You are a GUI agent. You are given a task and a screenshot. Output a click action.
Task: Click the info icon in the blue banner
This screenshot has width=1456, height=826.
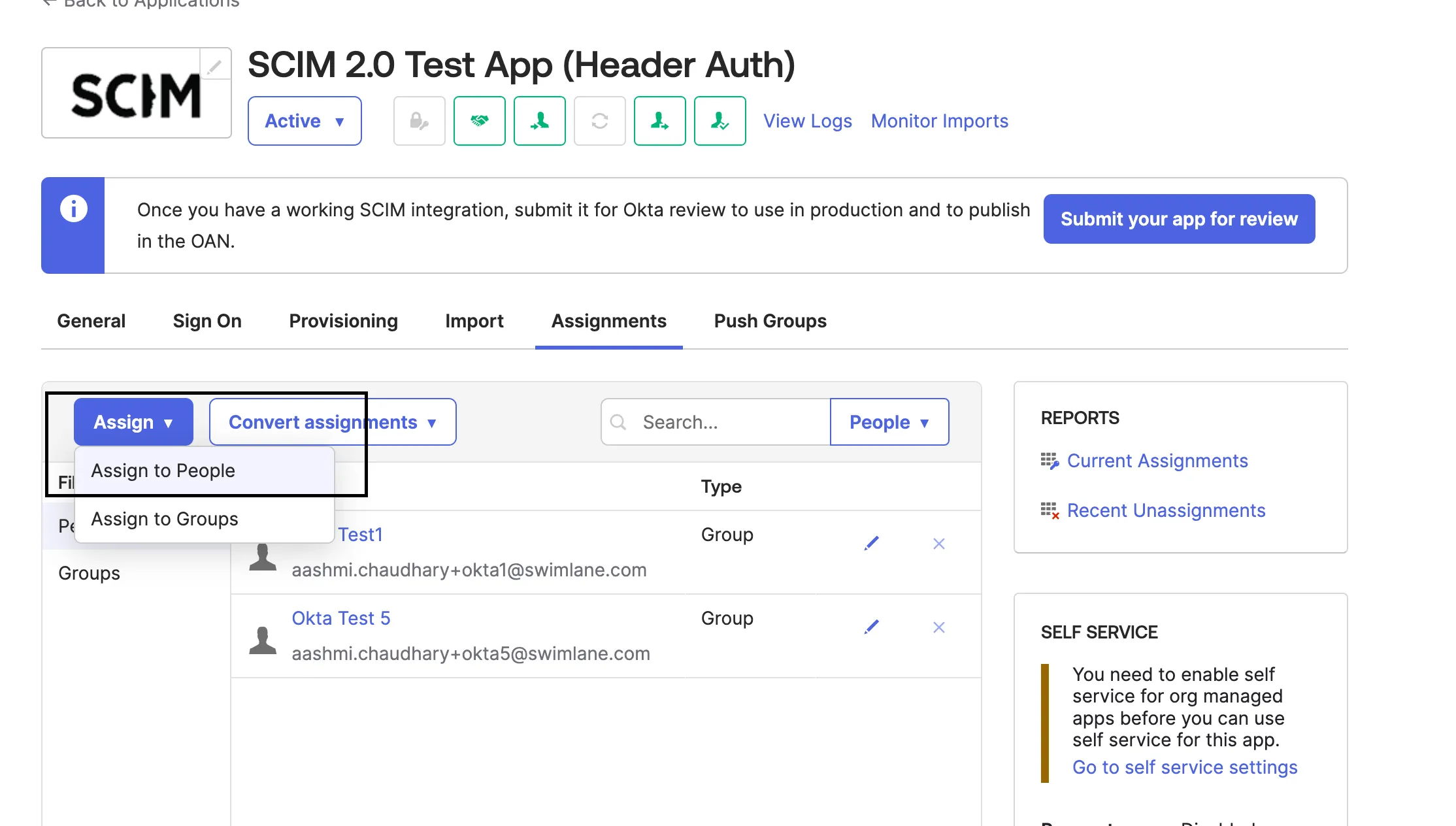(x=74, y=209)
